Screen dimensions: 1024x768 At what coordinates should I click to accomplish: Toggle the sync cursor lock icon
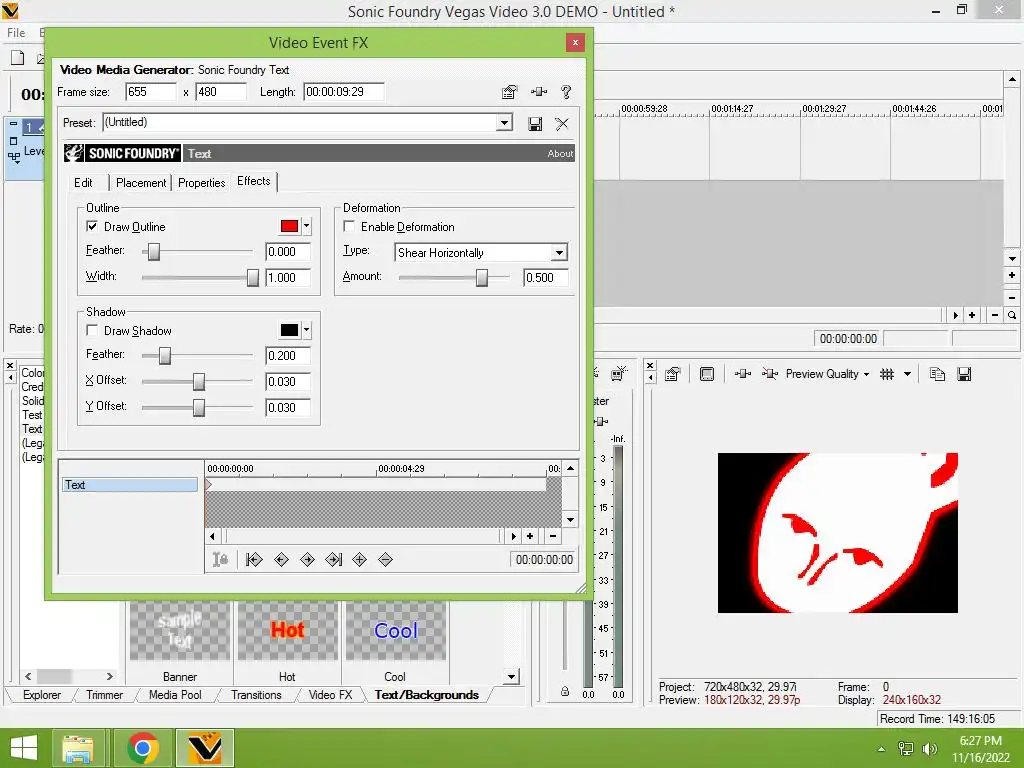[220, 560]
